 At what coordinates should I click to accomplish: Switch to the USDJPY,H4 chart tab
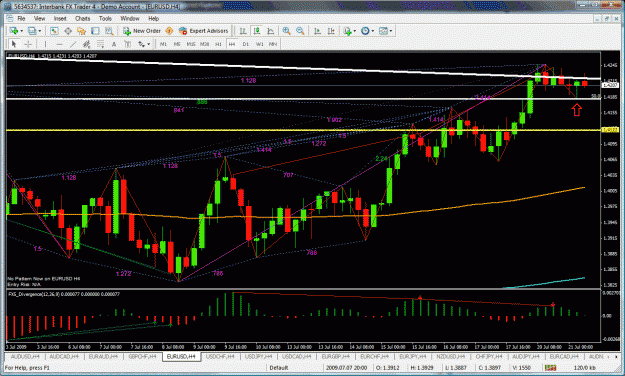click(258, 356)
